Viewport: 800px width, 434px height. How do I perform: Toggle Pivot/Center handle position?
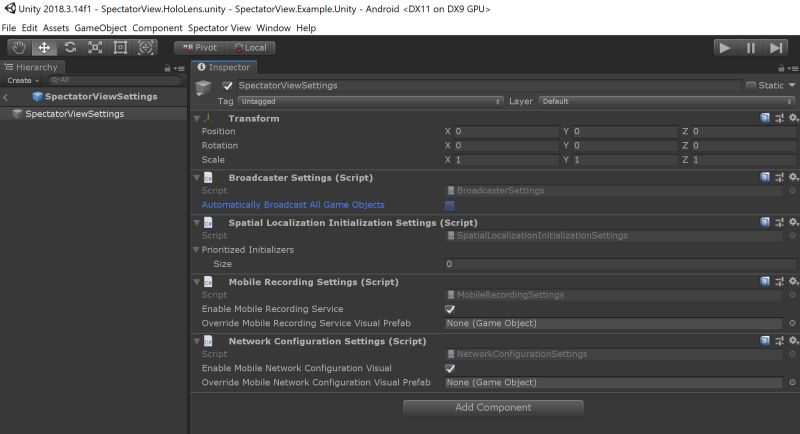point(199,48)
